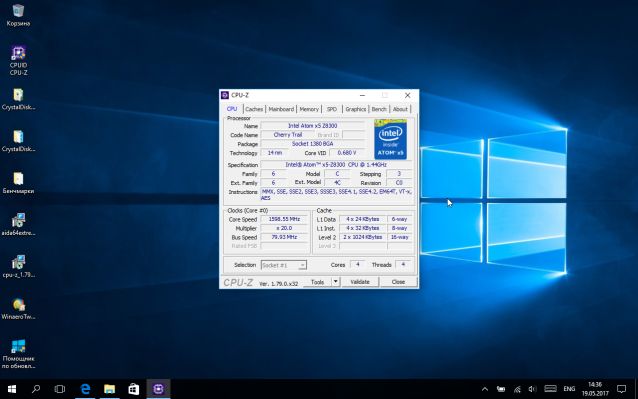638x399 pixels.
Task: Click the Specification field text
Action: pyautogui.click(x=336, y=165)
